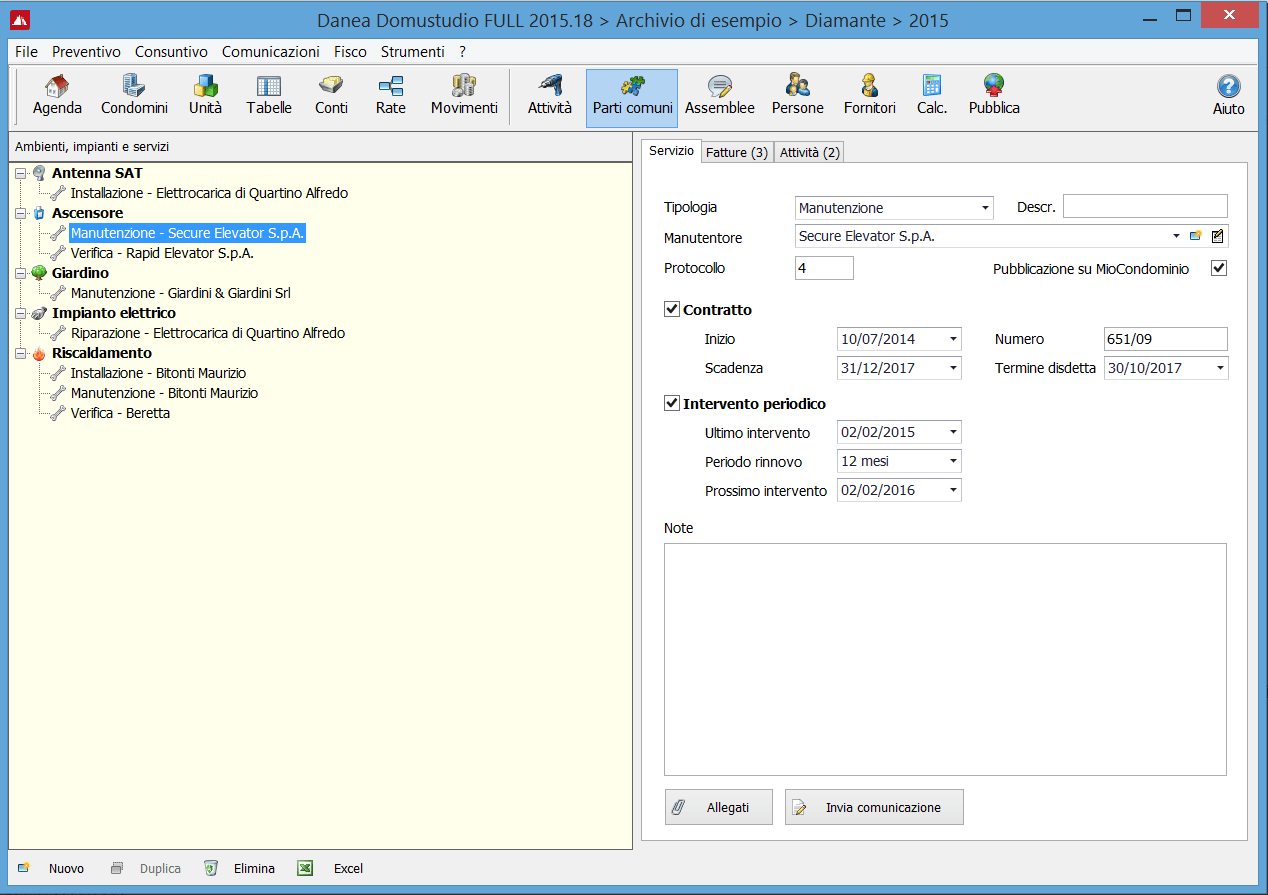1268x895 pixels.
Task: Open the Ultimo intervento date dropdown
Action: point(953,432)
